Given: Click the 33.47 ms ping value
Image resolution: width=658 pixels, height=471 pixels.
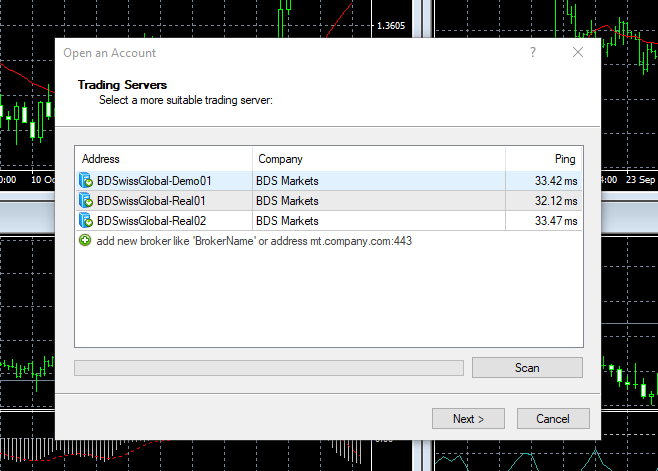Looking at the screenshot, I should [x=556, y=221].
